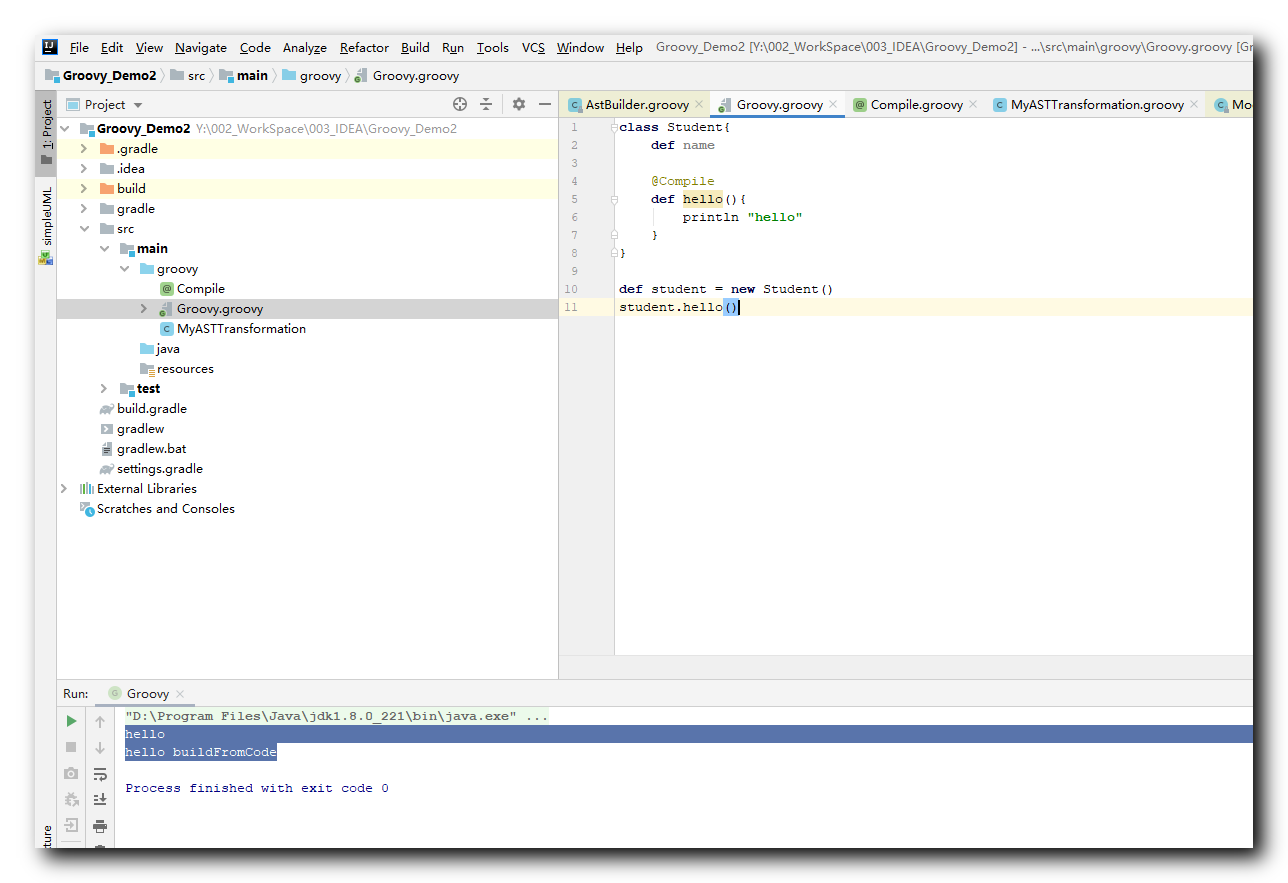Open the File menu

point(79,47)
